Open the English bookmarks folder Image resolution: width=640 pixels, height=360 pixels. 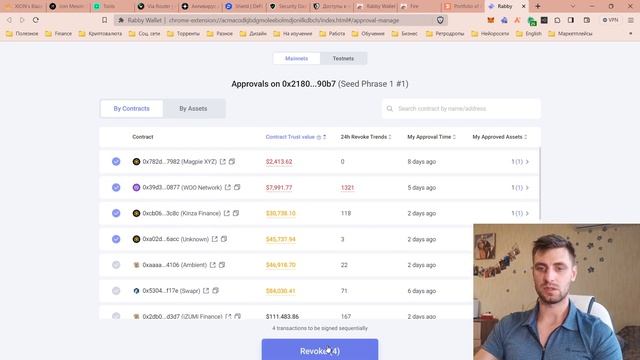tap(529, 34)
